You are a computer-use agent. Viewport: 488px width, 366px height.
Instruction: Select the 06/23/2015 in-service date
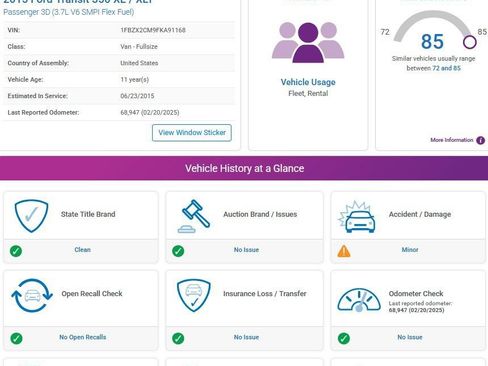point(137,96)
